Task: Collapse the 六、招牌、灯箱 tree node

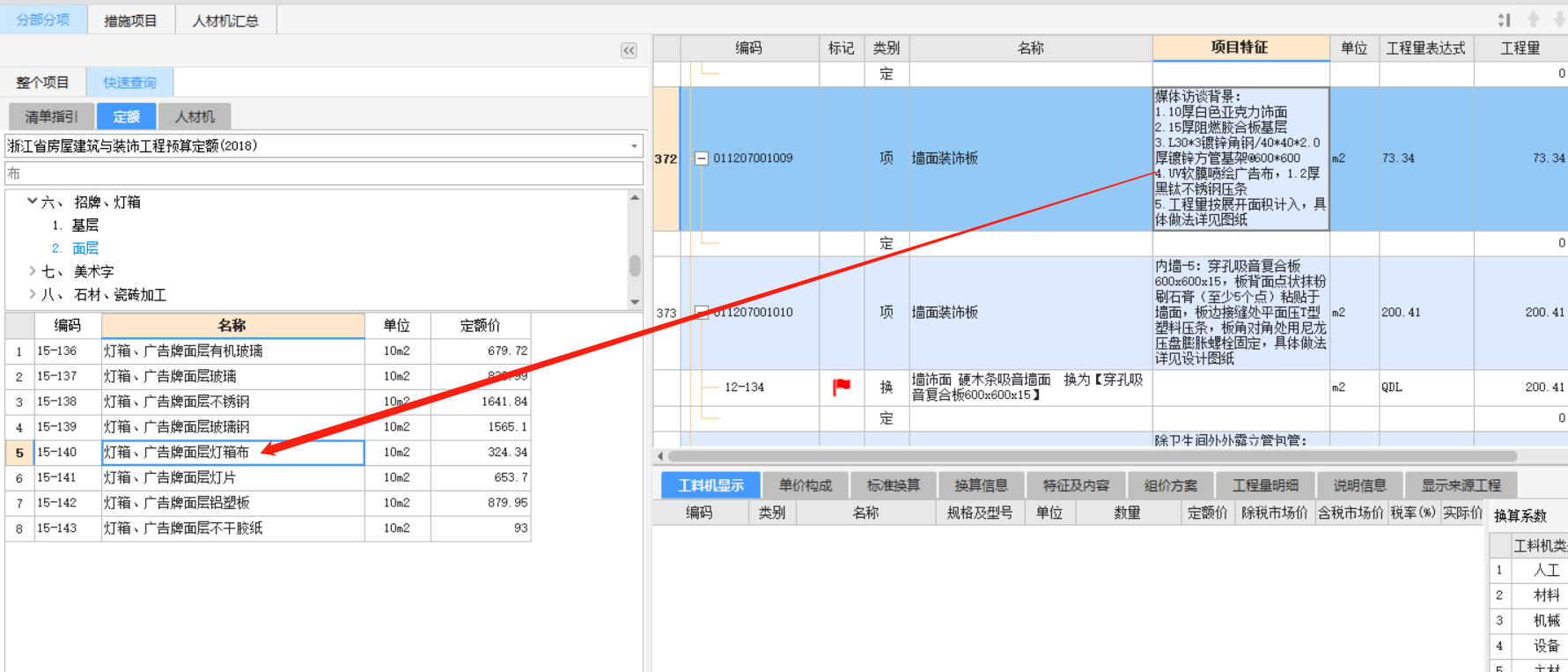Action: [x=33, y=202]
